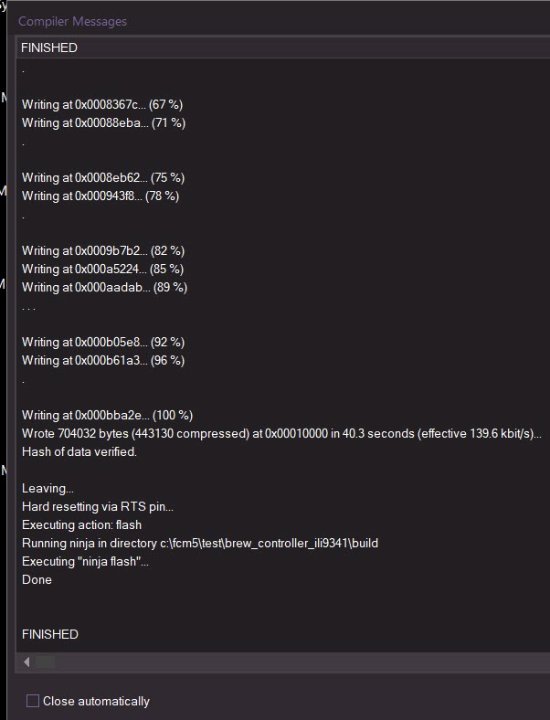Click the Running ninja in directory path line
This screenshot has width=550, height=720.
coord(200,543)
